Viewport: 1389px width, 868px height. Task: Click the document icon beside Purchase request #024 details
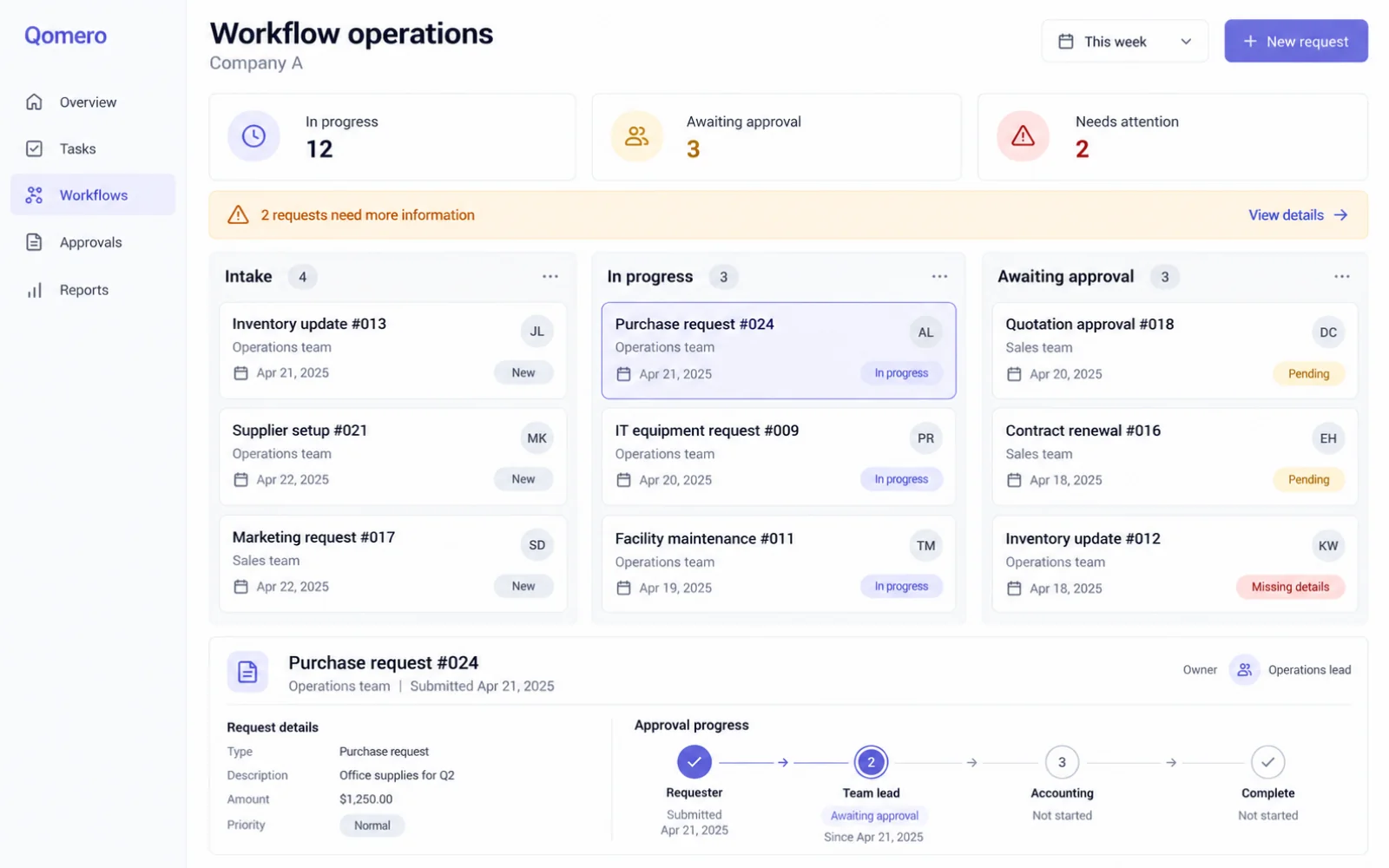[247, 672]
